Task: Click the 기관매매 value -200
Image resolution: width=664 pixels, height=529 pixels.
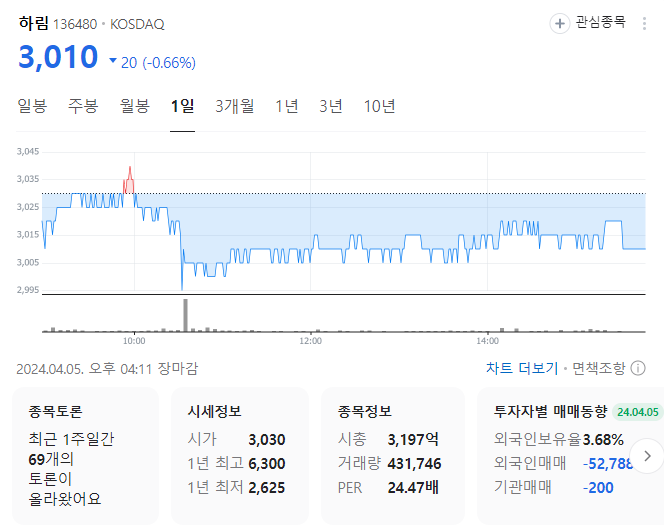Action: (598, 488)
